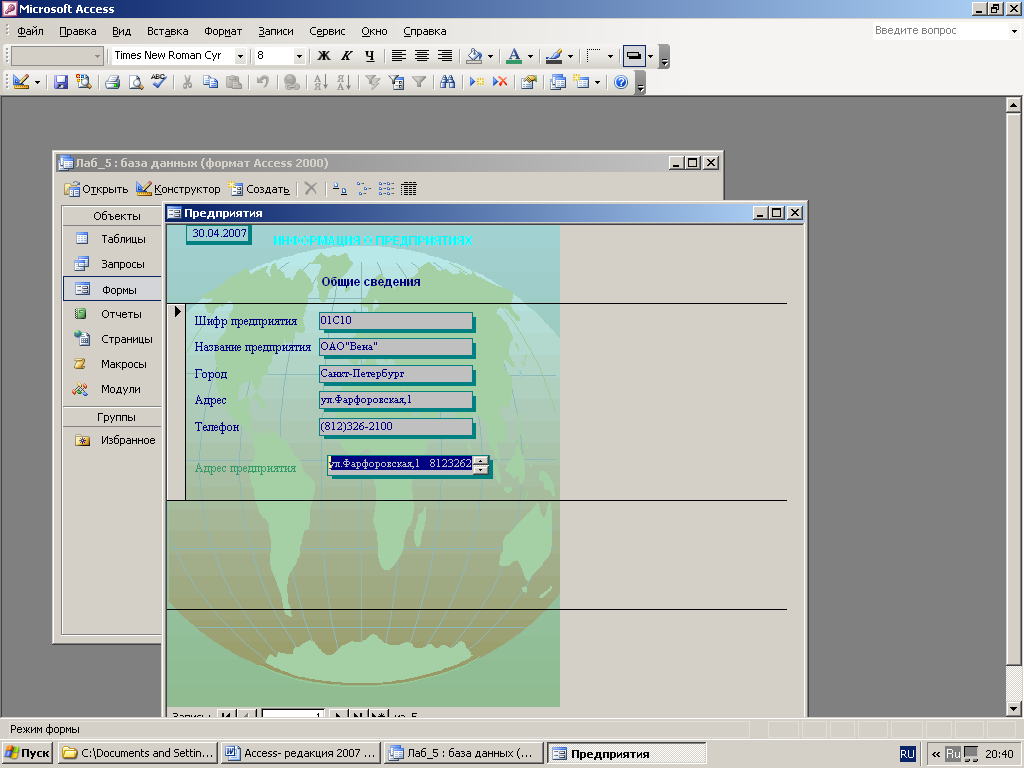Click the binoculars Find icon
This screenshot has height=768, width=1024.
(x=447, y=82)
